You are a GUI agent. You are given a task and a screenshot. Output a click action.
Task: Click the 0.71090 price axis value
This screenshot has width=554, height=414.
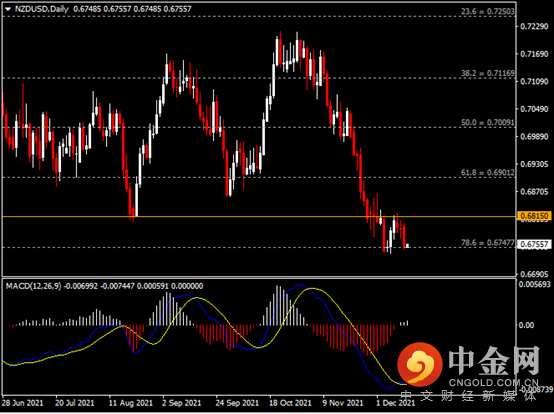(534, 82)
